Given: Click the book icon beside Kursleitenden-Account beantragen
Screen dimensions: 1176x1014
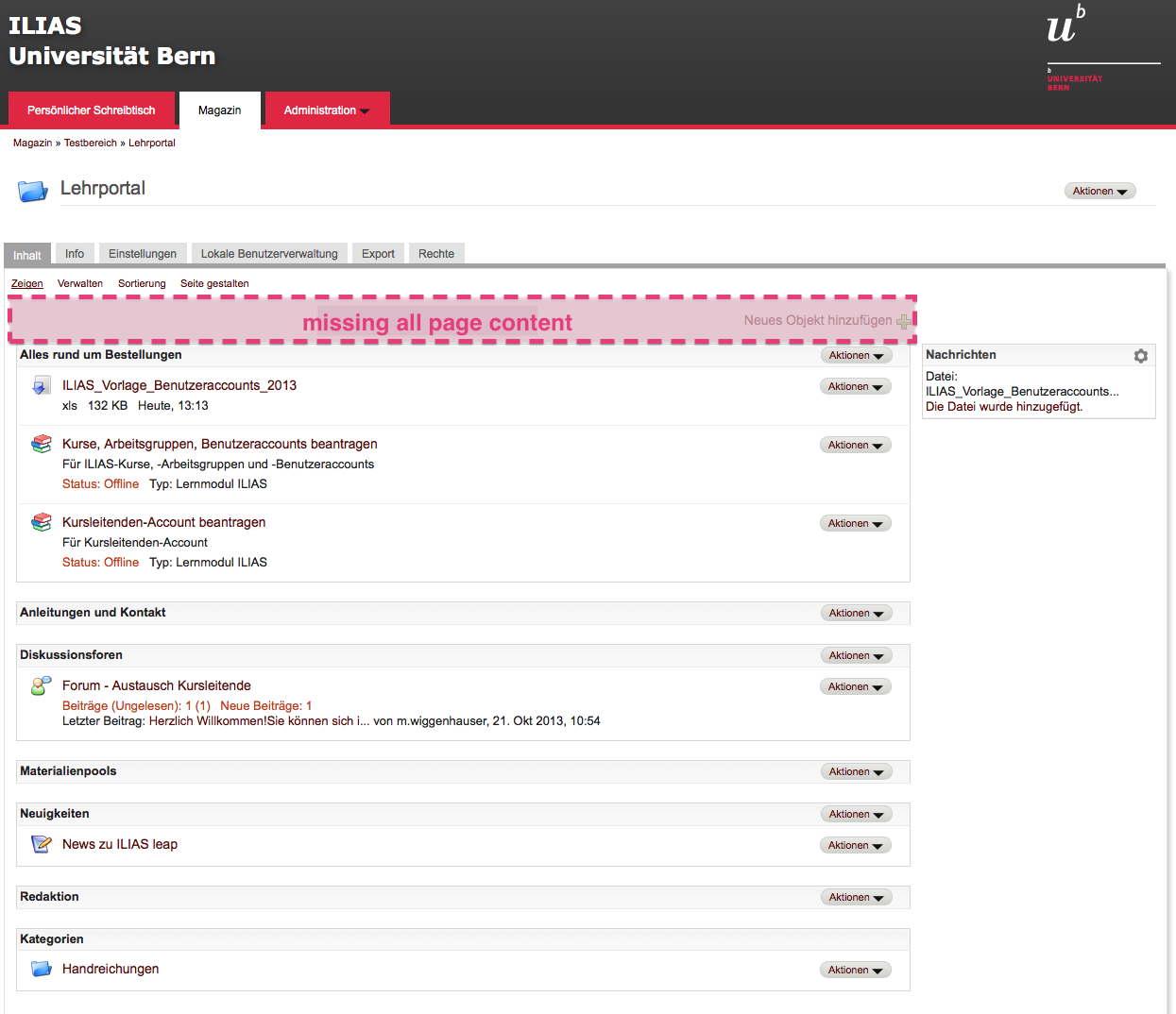Looking at the screenshot, I should point(41,522).
